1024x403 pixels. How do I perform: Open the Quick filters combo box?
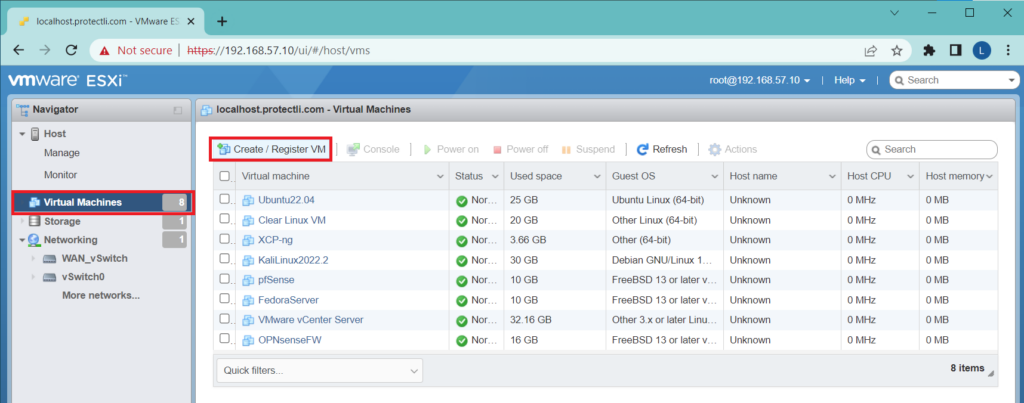319,370
